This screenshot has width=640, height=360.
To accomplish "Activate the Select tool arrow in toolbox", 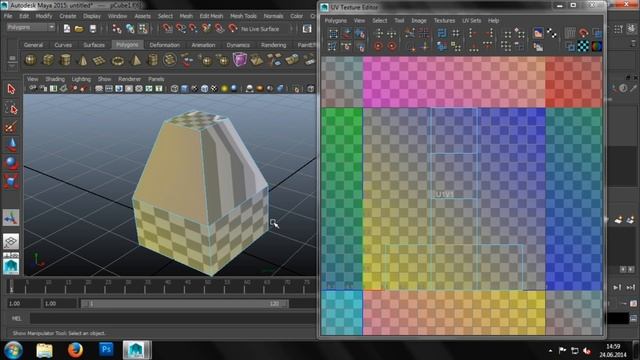I will point(11,89).
